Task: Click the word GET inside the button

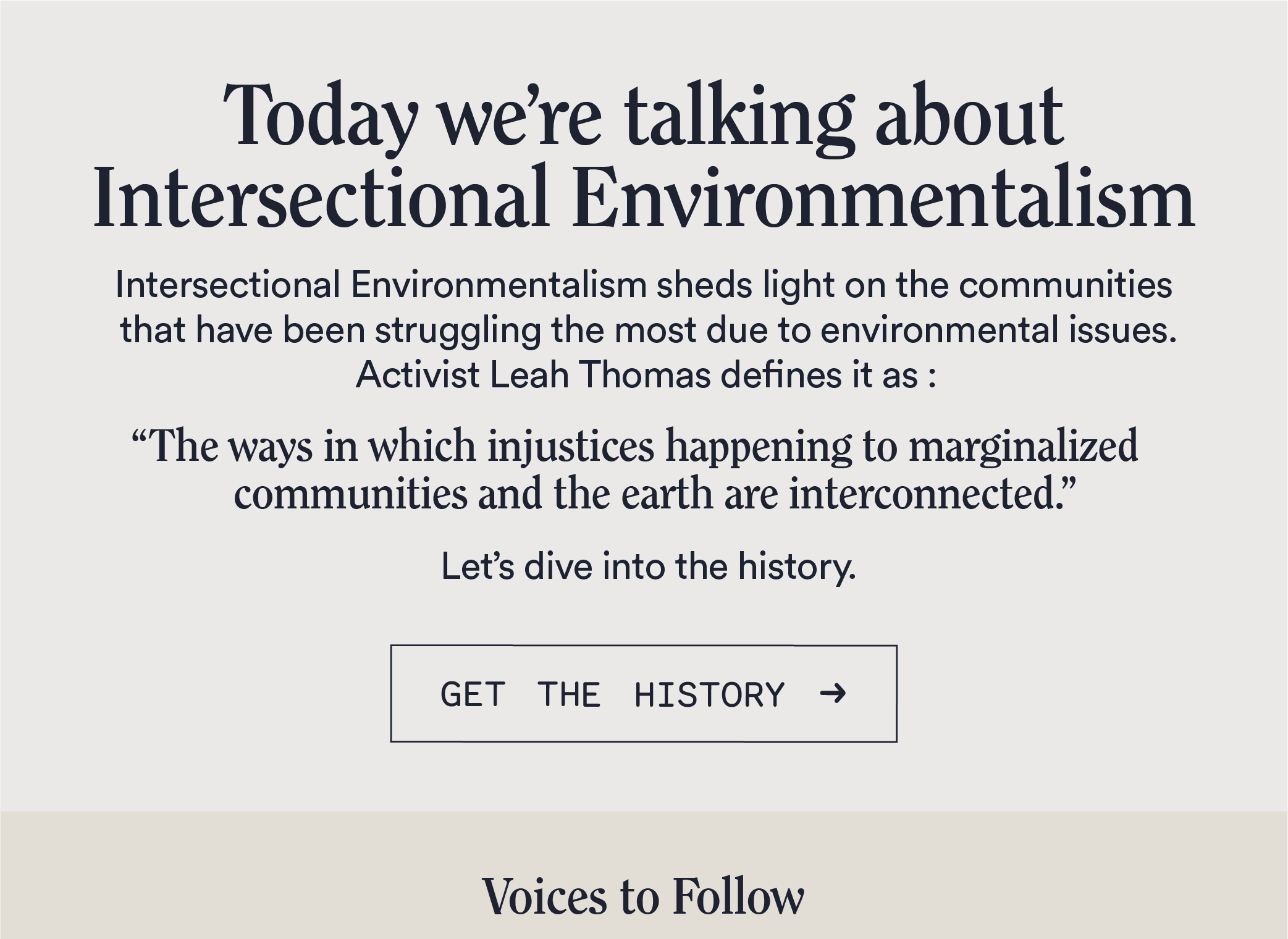Action: tap(473, 694)
